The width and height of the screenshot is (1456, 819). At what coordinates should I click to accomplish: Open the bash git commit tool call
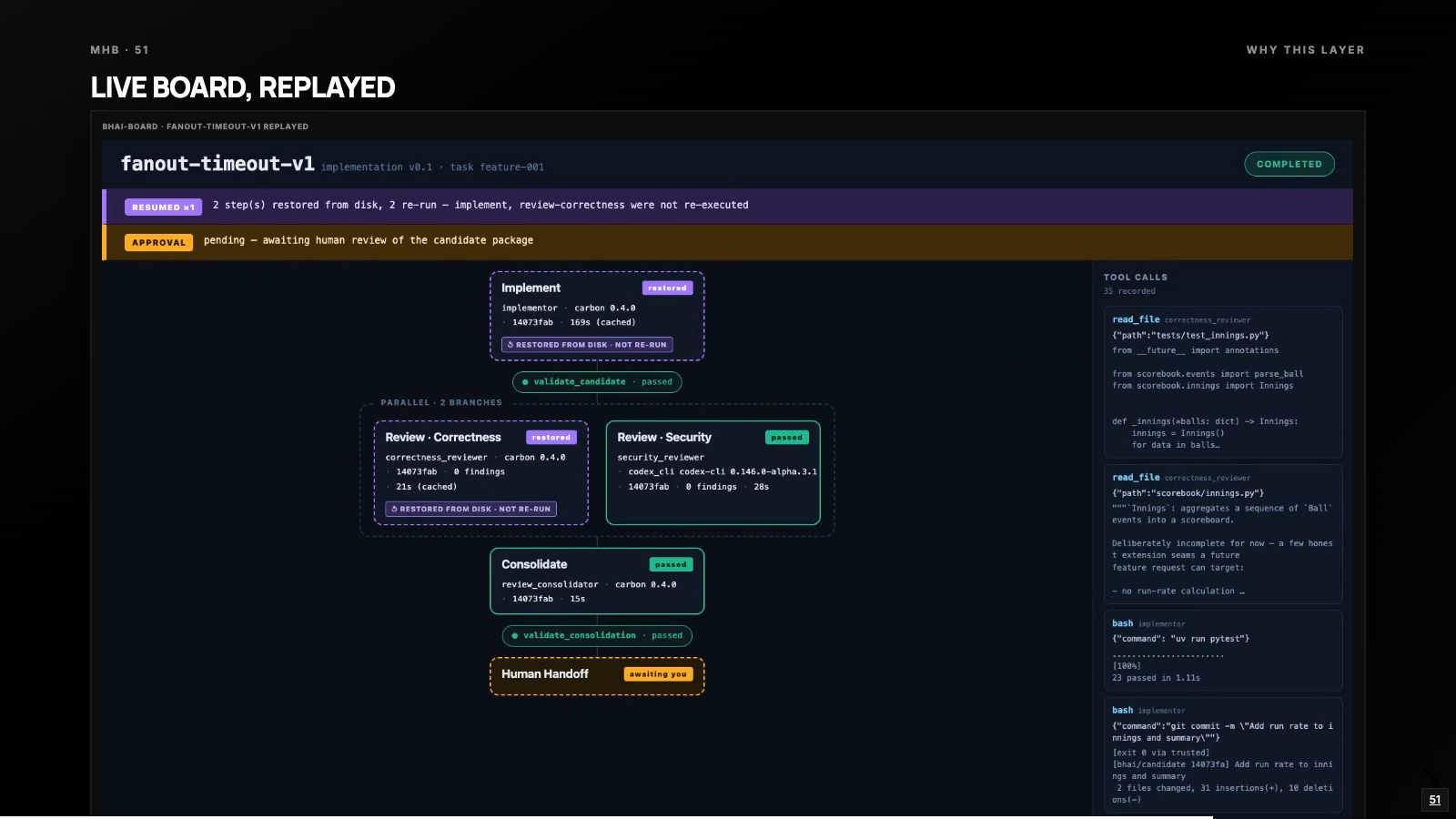coord(1222,754)
